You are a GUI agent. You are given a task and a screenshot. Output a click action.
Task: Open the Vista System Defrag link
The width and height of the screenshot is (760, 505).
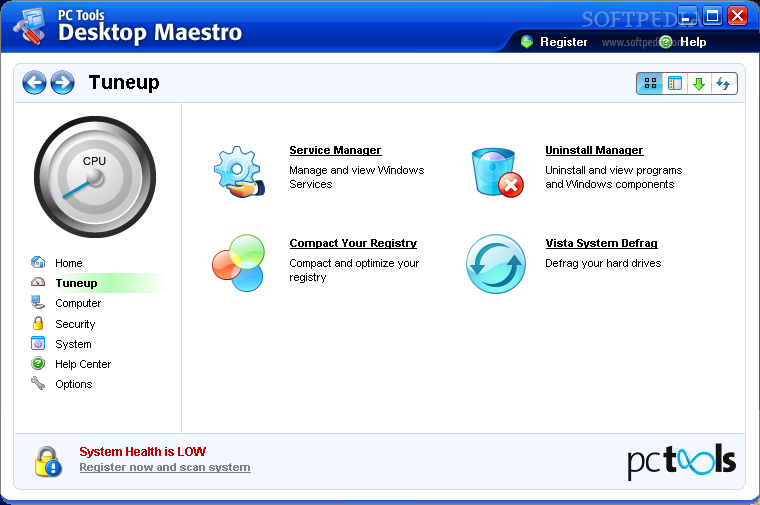point(602,243)
